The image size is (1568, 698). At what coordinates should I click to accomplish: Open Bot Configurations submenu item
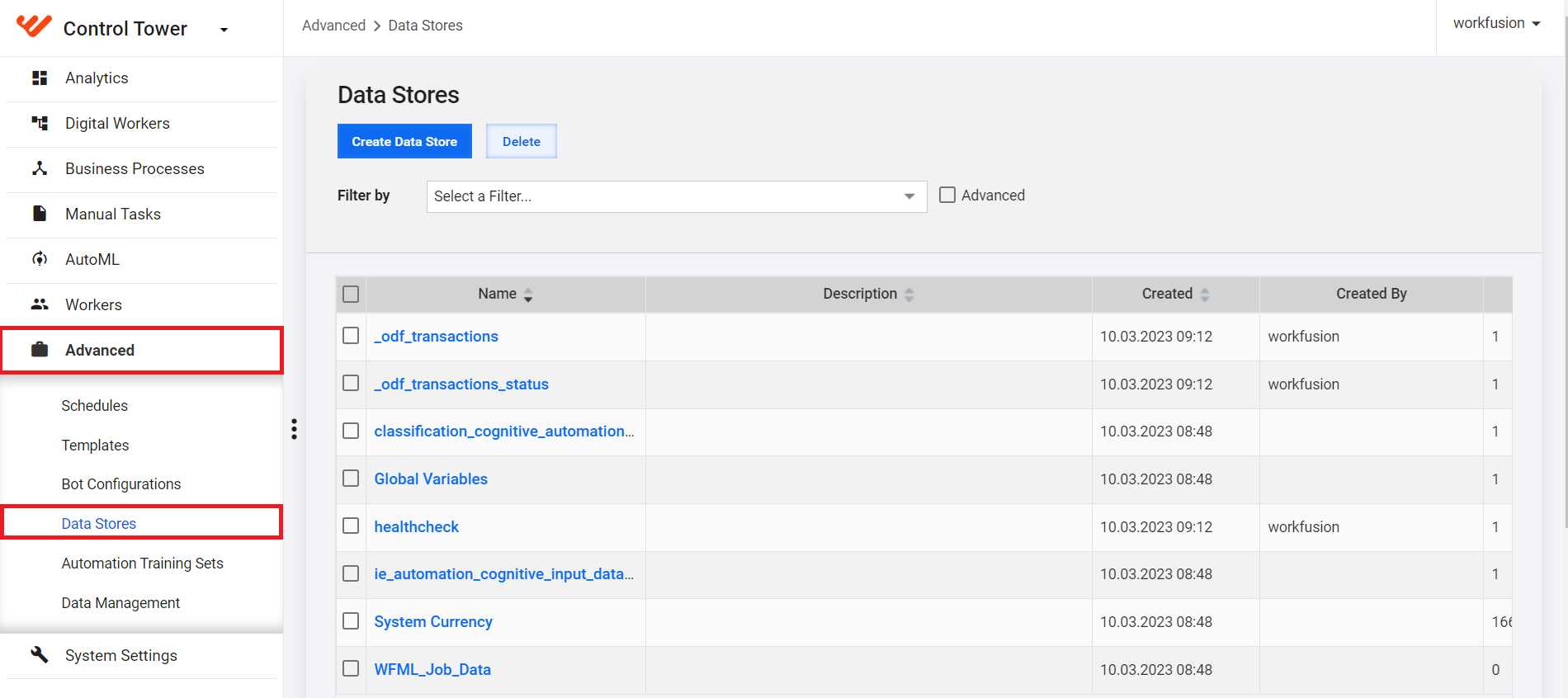[x=121, y=484]
